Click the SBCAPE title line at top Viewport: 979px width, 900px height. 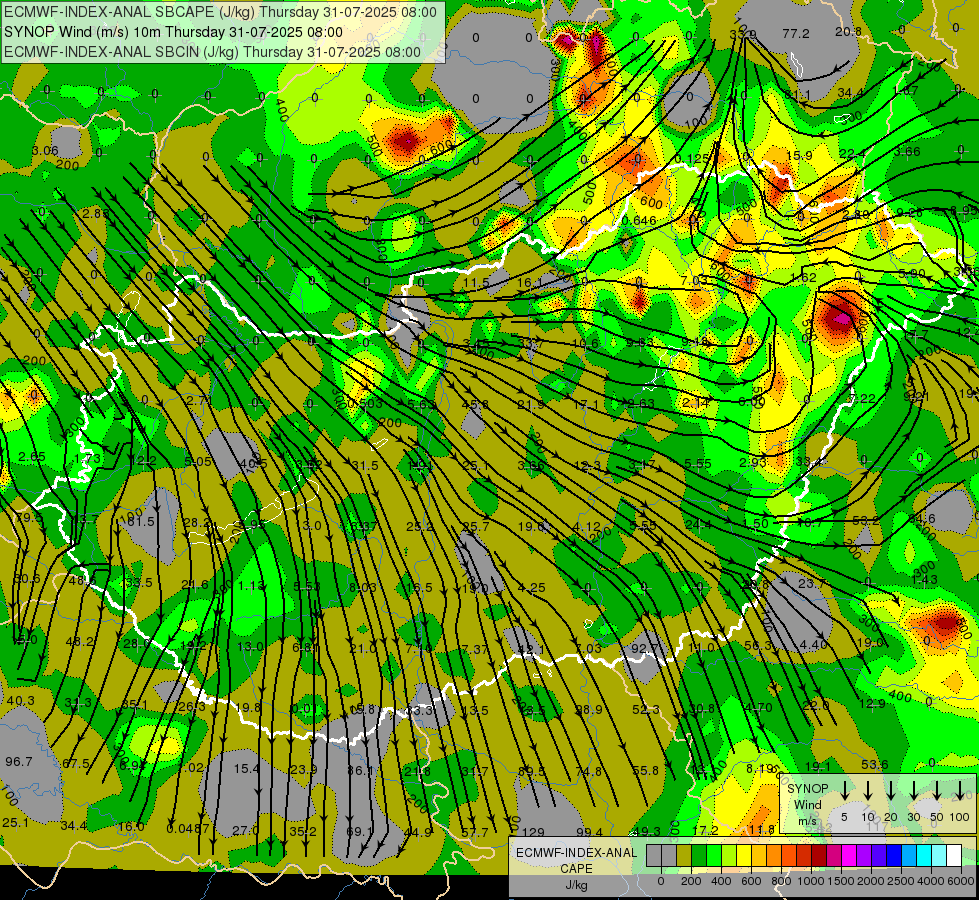click(220, 12)
